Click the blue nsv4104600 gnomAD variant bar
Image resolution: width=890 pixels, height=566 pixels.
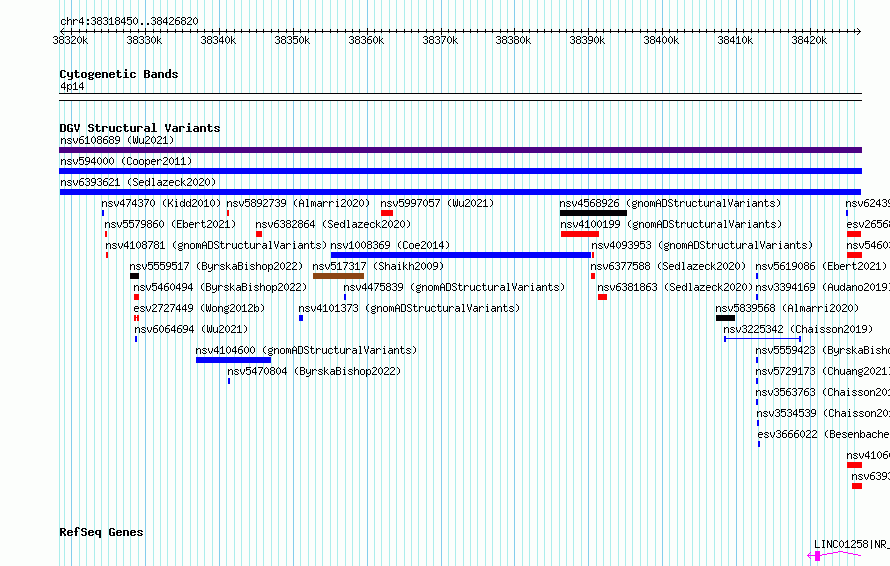pyautogui.click(x=233, y=360)
